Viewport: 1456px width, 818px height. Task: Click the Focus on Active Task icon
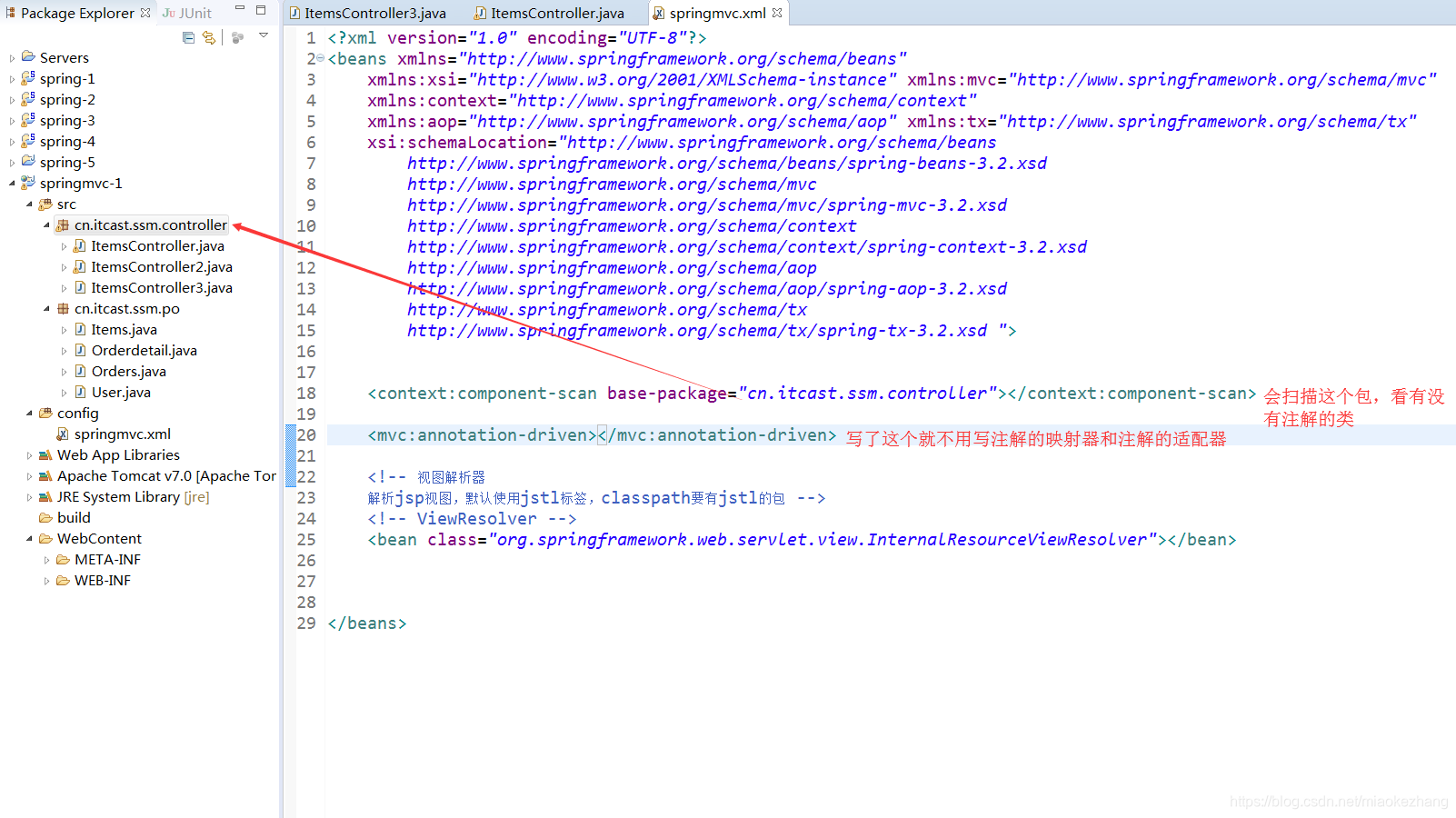click(x=237, y=37)
